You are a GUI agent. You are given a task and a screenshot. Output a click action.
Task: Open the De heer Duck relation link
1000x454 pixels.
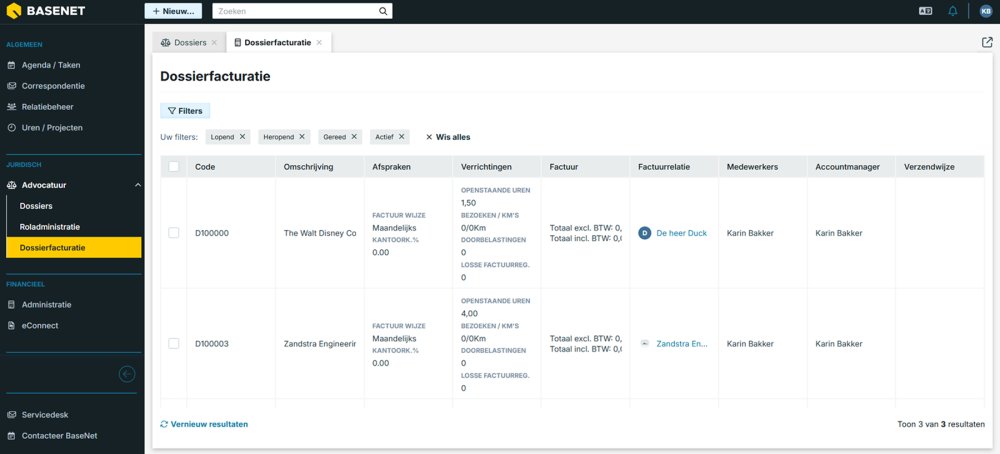pyautogui.click(x=681, y=233)
